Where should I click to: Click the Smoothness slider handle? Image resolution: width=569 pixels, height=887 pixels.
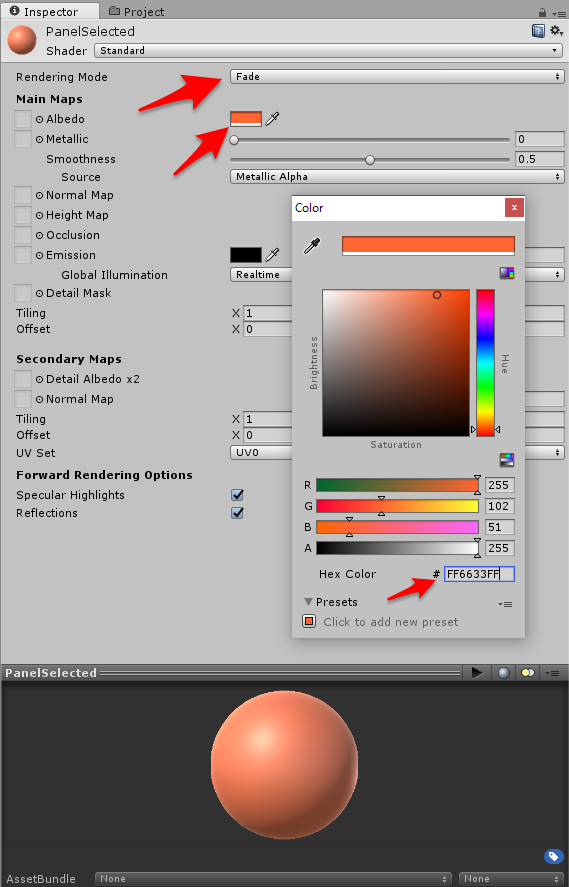[x=370, y=160]
